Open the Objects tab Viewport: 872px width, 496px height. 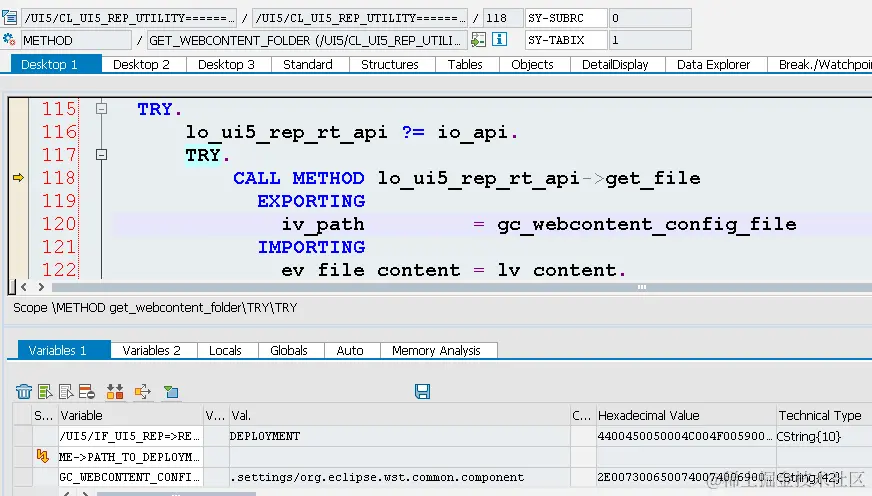(532, 65)
